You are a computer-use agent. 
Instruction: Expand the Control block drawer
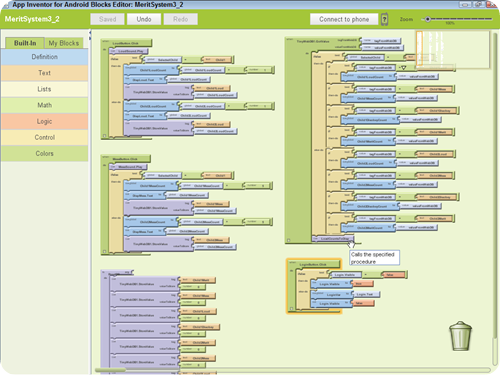45,137
